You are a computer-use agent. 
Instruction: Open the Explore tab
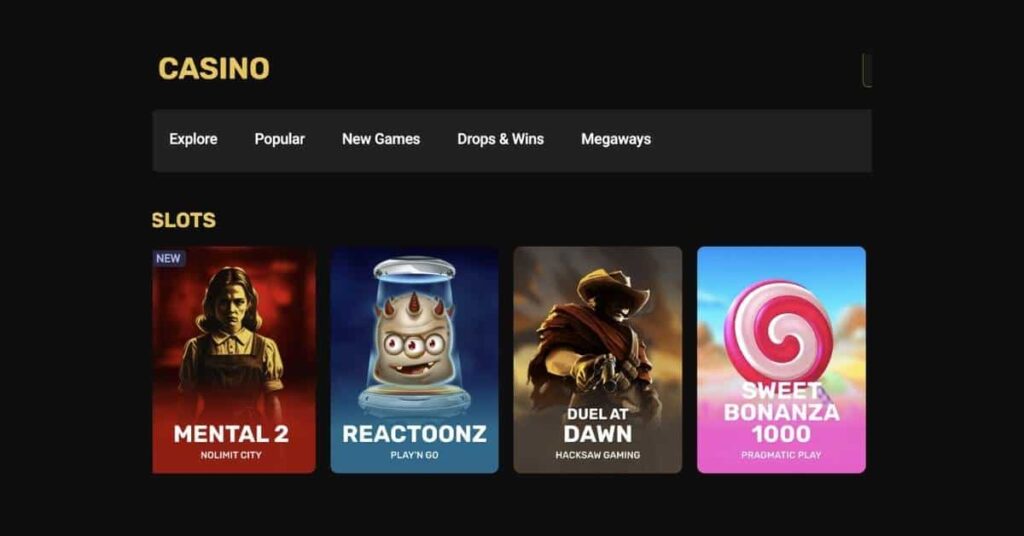click(193, 139)
